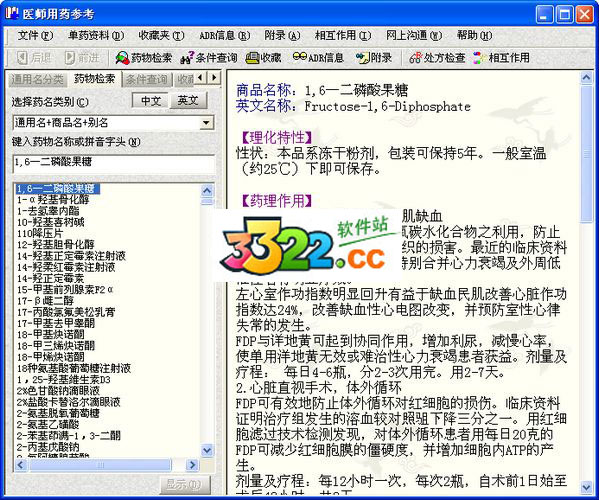The height and width of the screenshot is (500, 599).
Task: Click the drug name input field
Action: [x=114, y=163]
